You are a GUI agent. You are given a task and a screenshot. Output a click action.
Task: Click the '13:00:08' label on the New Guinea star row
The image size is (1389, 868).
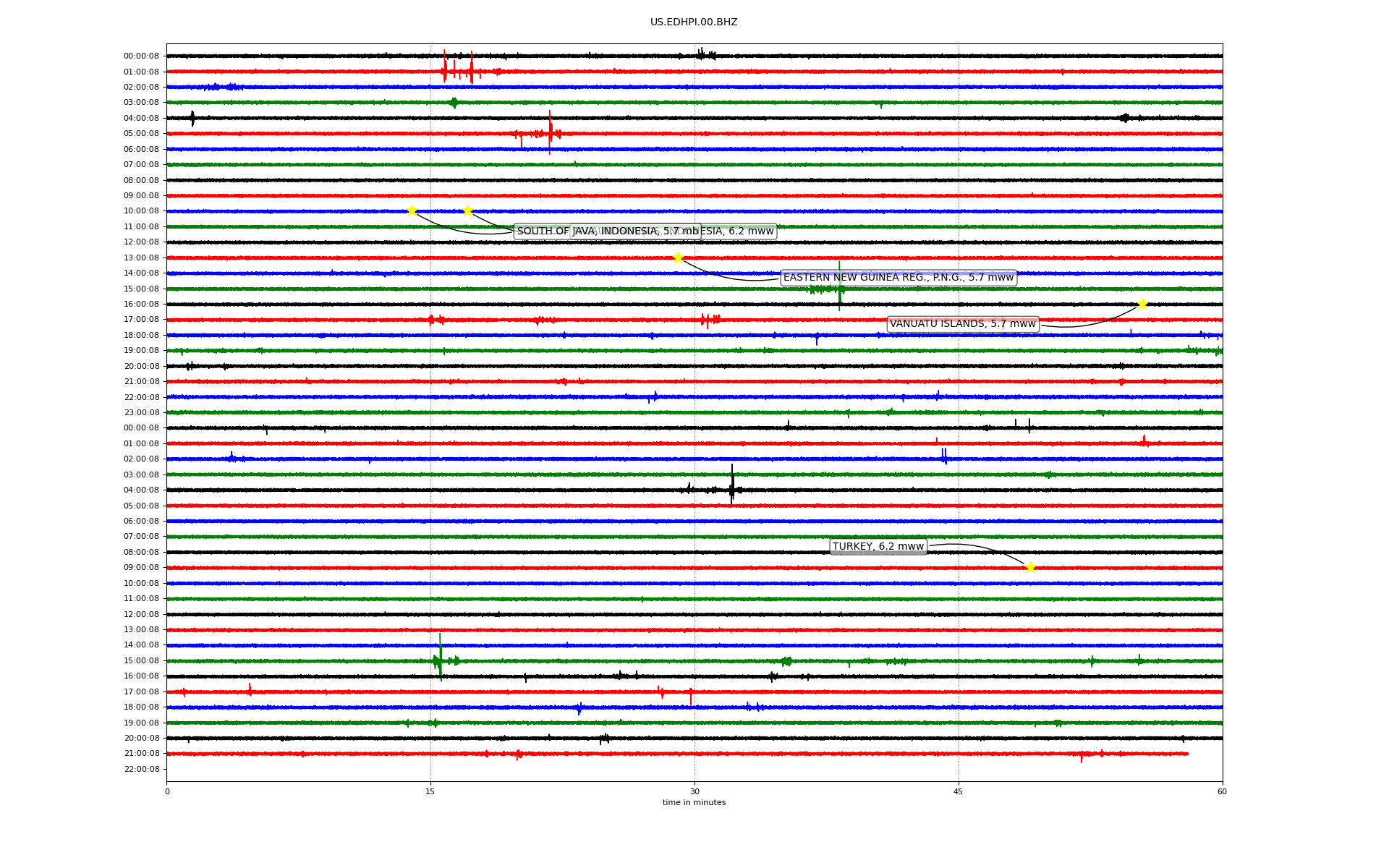(x=141, y=258)
